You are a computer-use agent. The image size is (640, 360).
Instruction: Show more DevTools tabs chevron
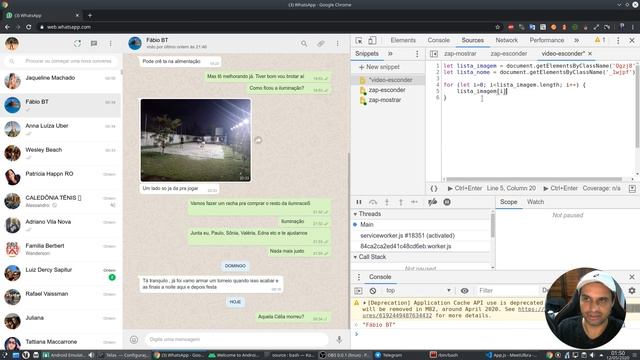576,40
